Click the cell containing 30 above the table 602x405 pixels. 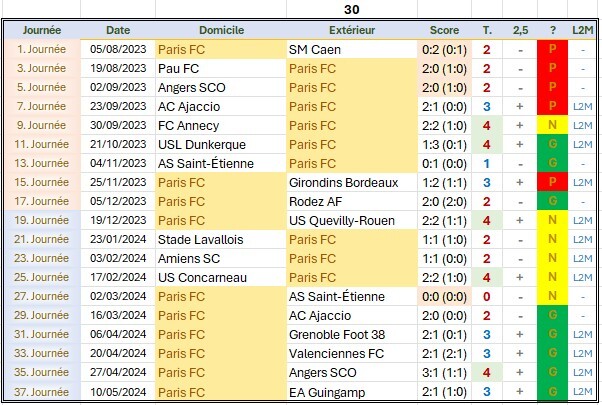(x=352, y=9)
